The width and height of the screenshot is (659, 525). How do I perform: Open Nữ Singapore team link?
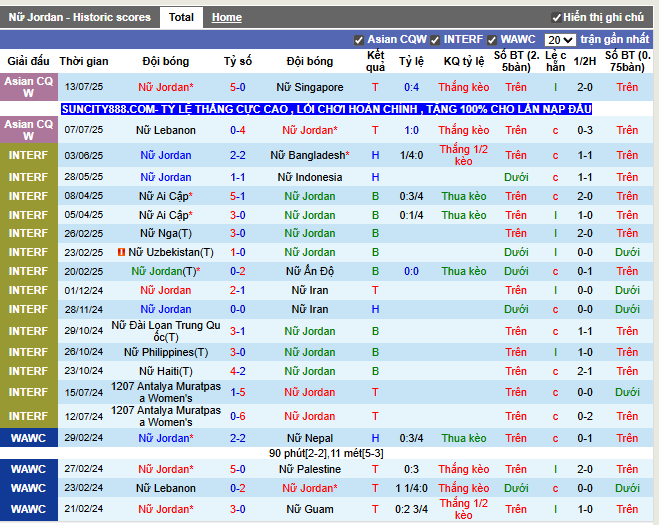point(310,87)
